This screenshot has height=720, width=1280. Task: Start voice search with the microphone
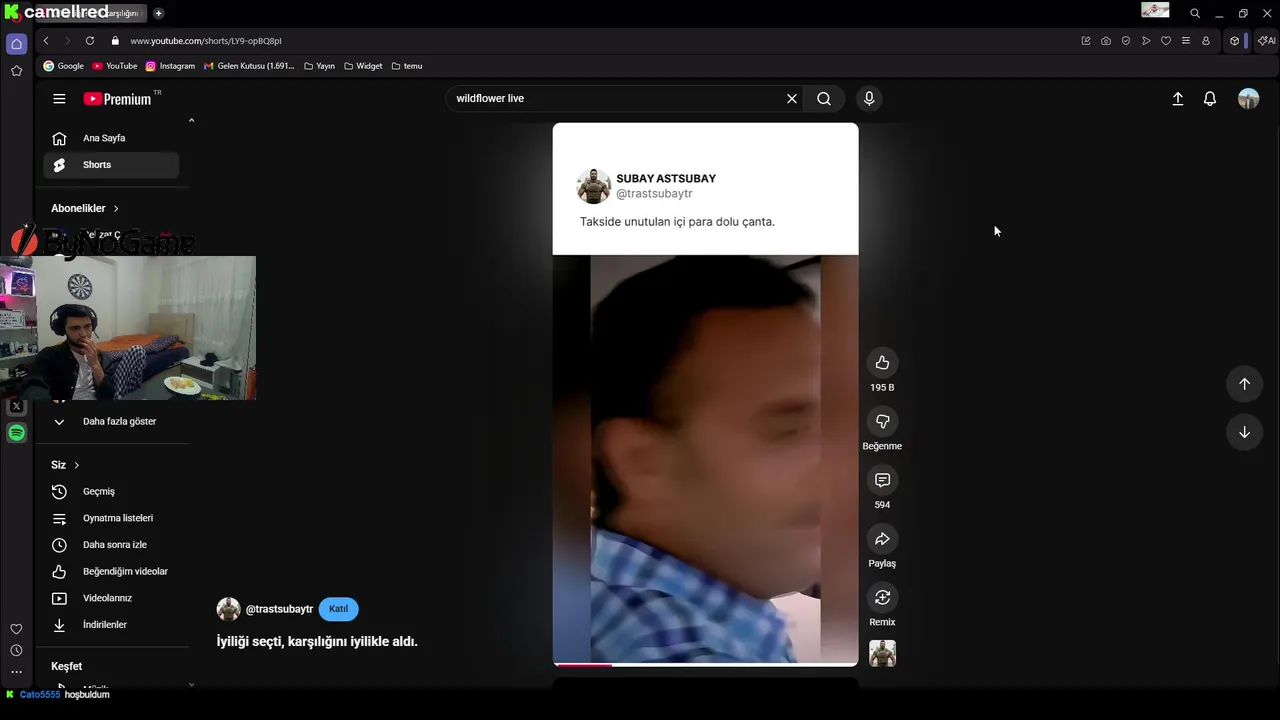coord(869,99)
